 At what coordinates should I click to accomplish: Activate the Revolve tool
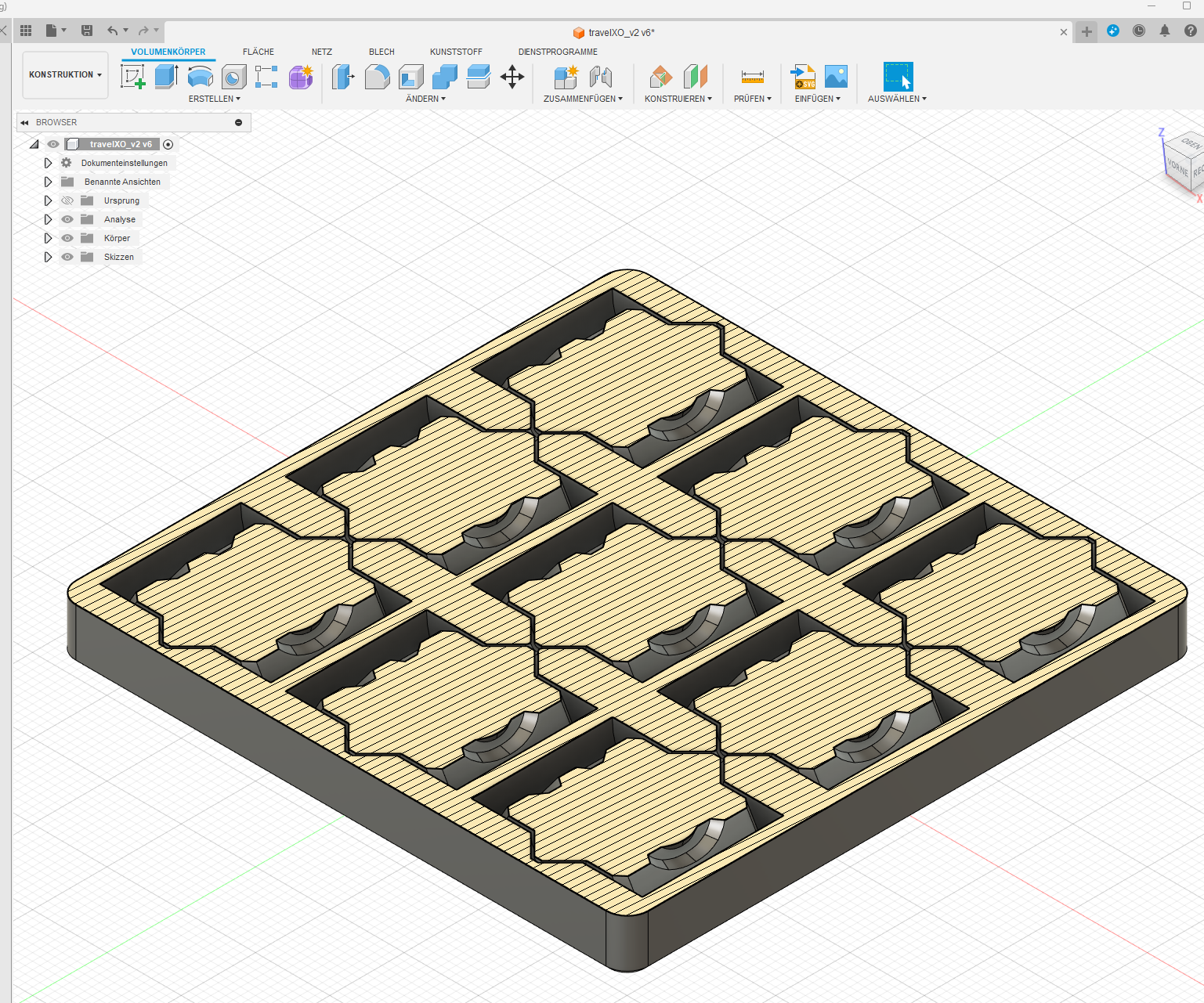tap(201, 77)
